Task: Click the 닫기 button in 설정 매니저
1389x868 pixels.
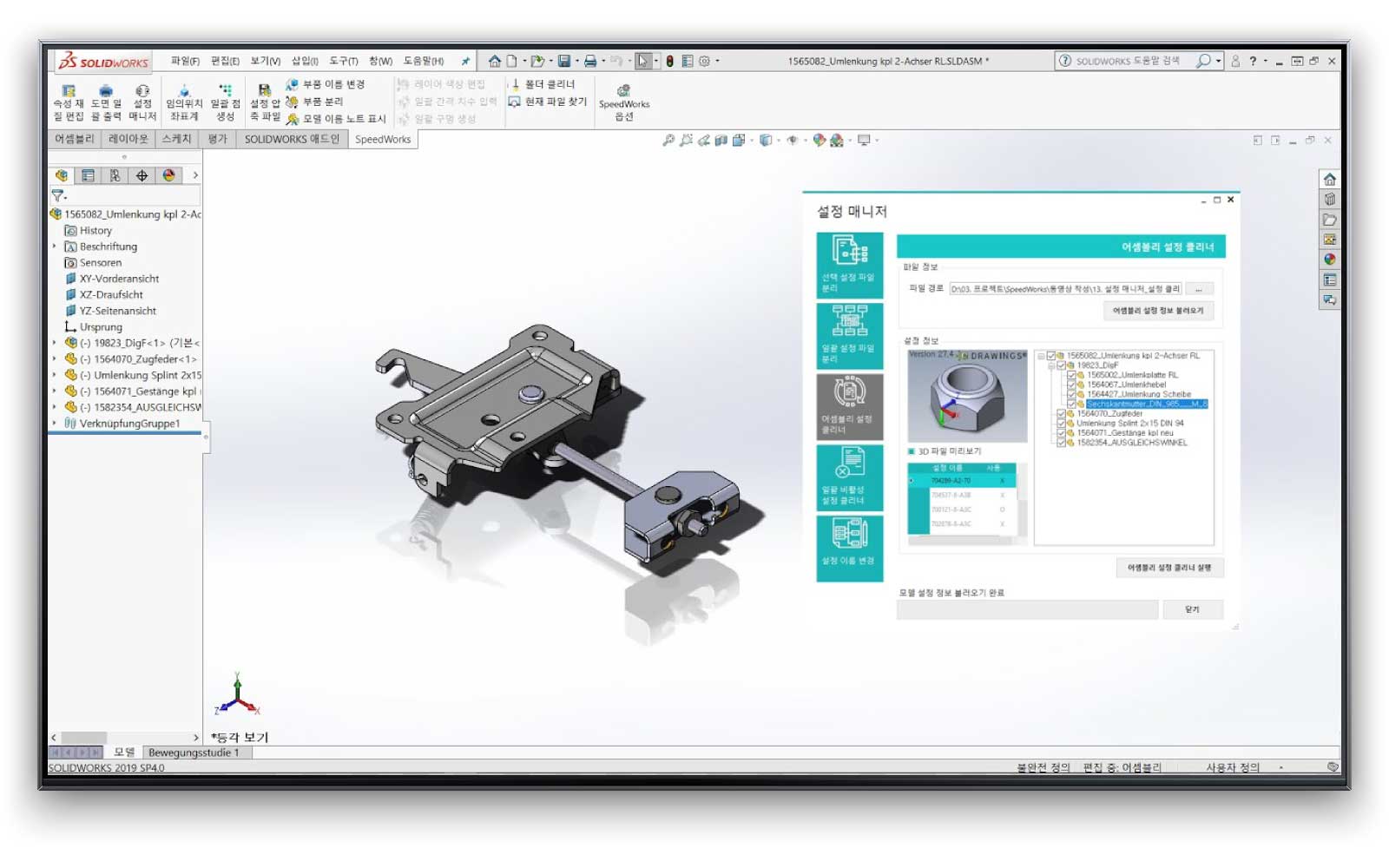Action: coord(1192,609)
